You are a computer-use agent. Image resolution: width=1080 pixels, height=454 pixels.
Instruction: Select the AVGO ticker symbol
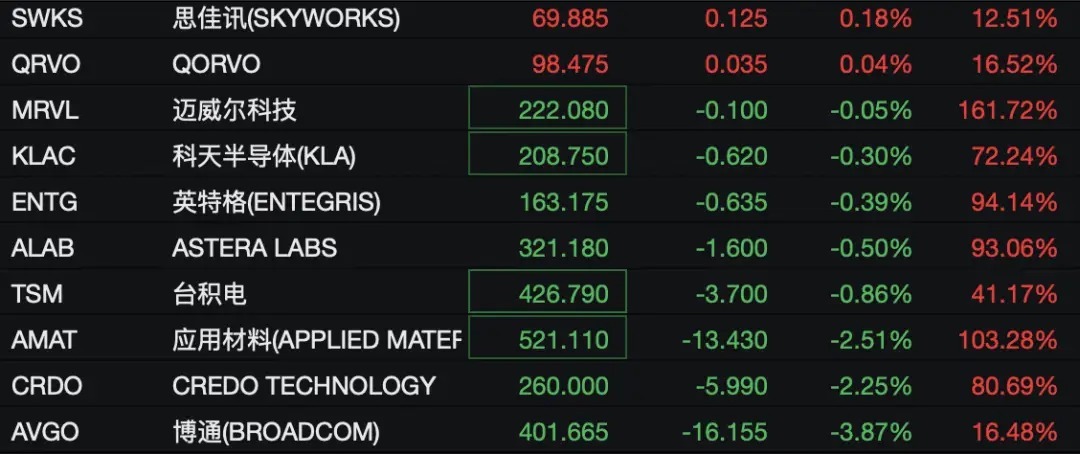click(x=45, y=432)
